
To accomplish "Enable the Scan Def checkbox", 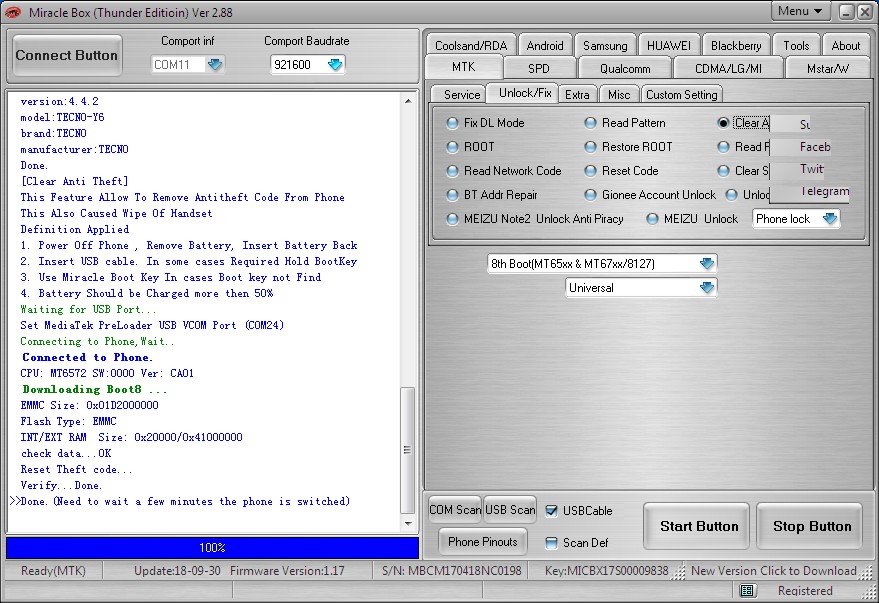I will [552, 542].
